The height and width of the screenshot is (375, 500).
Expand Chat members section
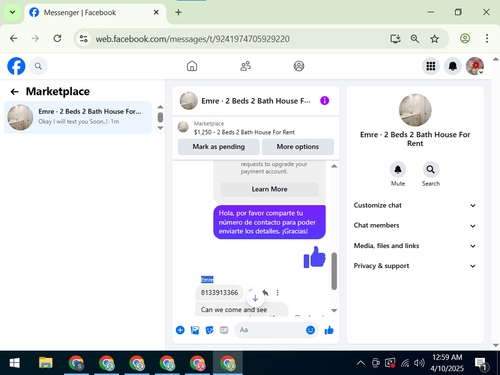point(415,226)
